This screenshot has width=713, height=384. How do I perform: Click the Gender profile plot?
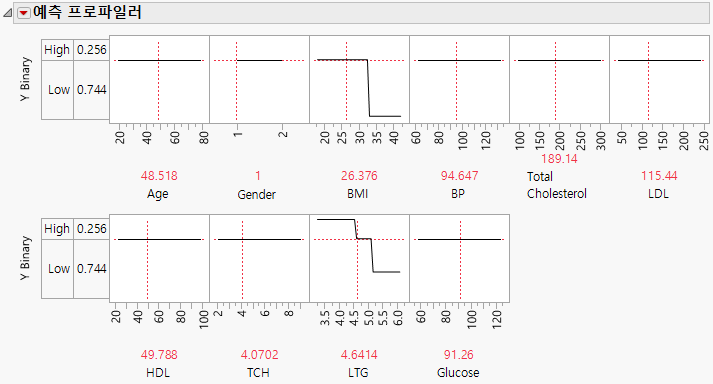(259, 79)
